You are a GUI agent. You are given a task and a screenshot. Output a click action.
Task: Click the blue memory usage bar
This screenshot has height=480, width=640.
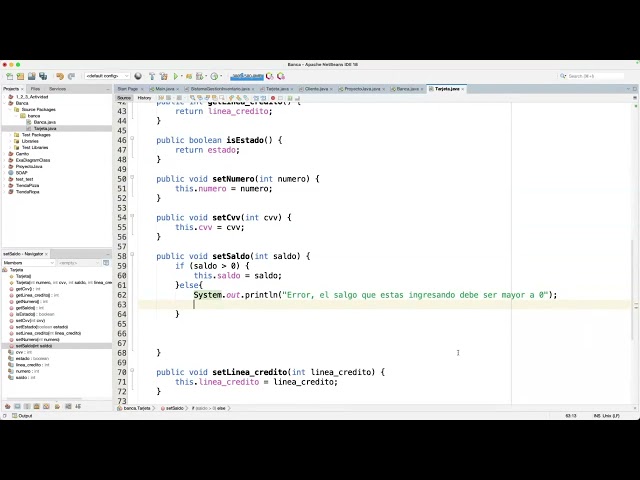[247, 76]
